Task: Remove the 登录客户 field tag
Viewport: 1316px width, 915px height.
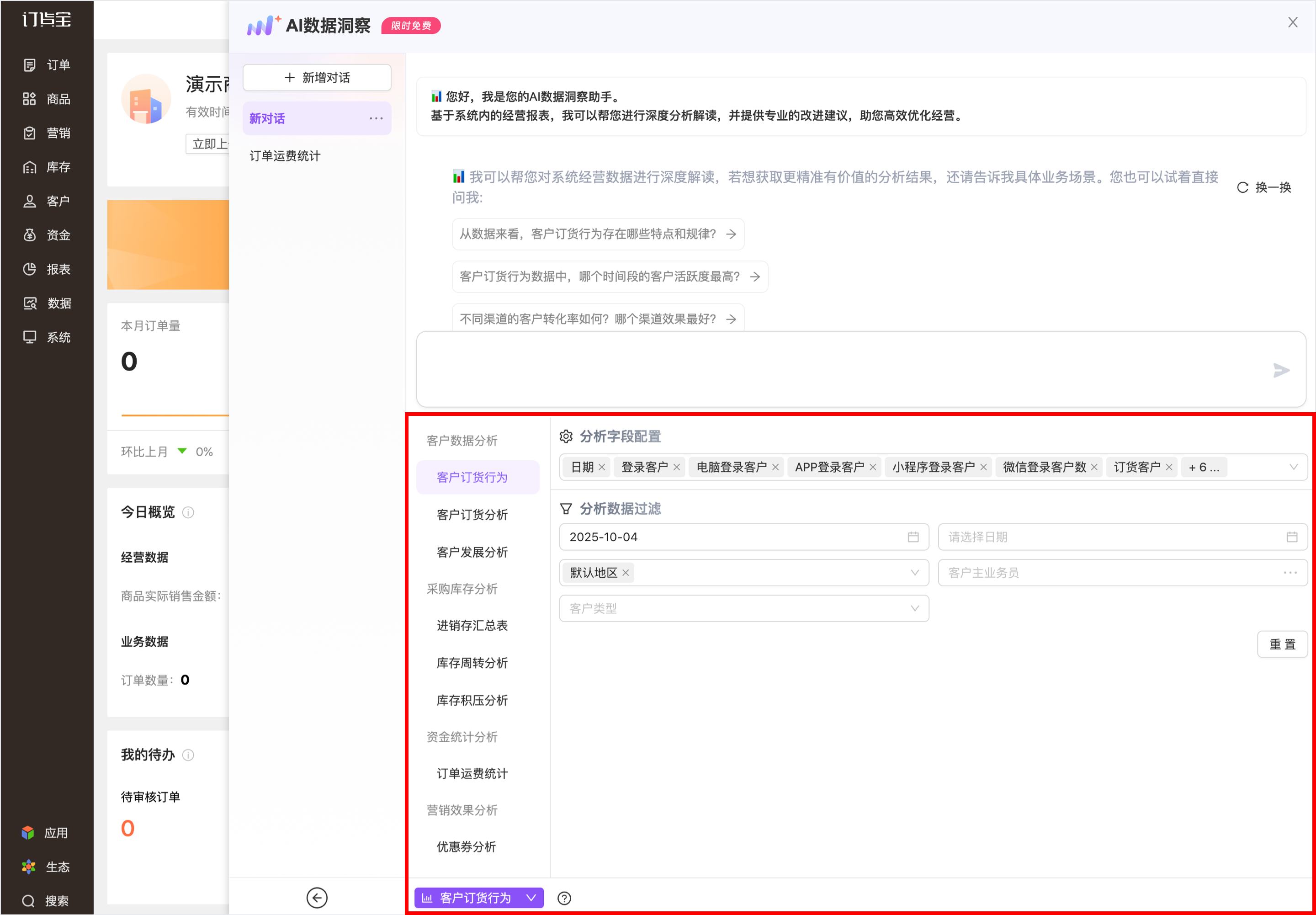Action: pyautogui.click(x=676, y=467)
